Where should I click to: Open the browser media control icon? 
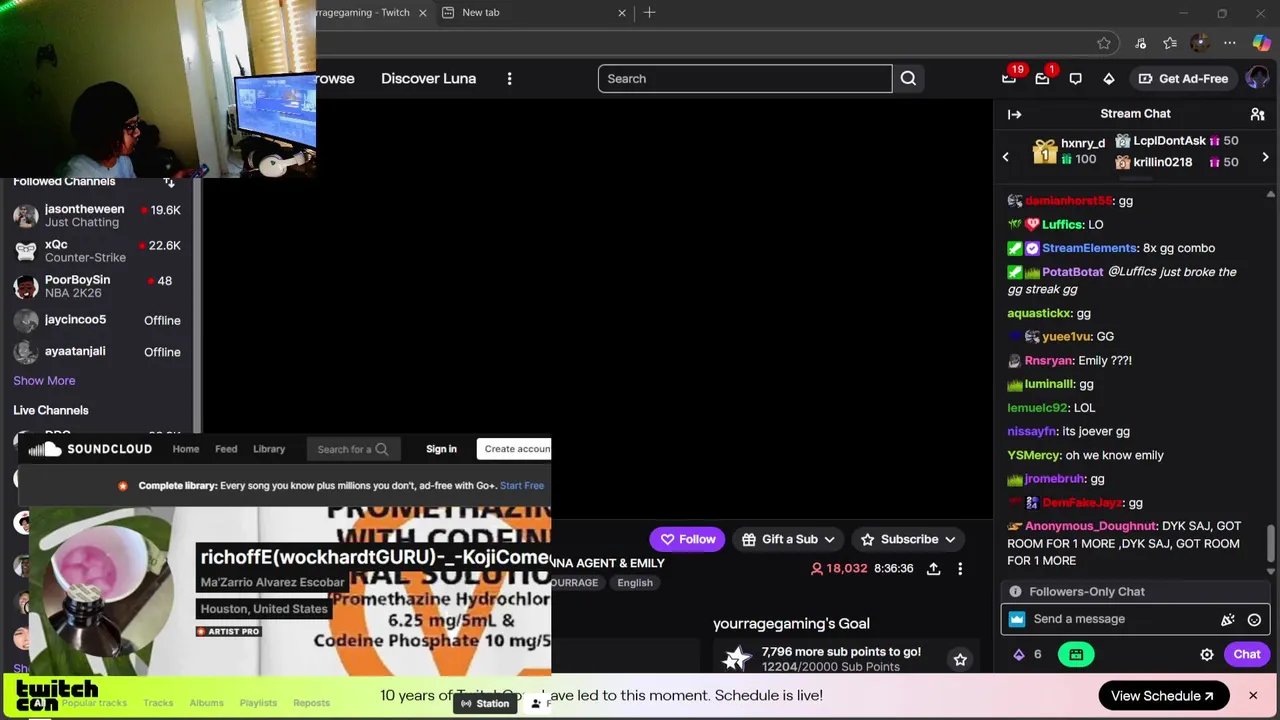pyautogui.click(x=1140, y=43)
